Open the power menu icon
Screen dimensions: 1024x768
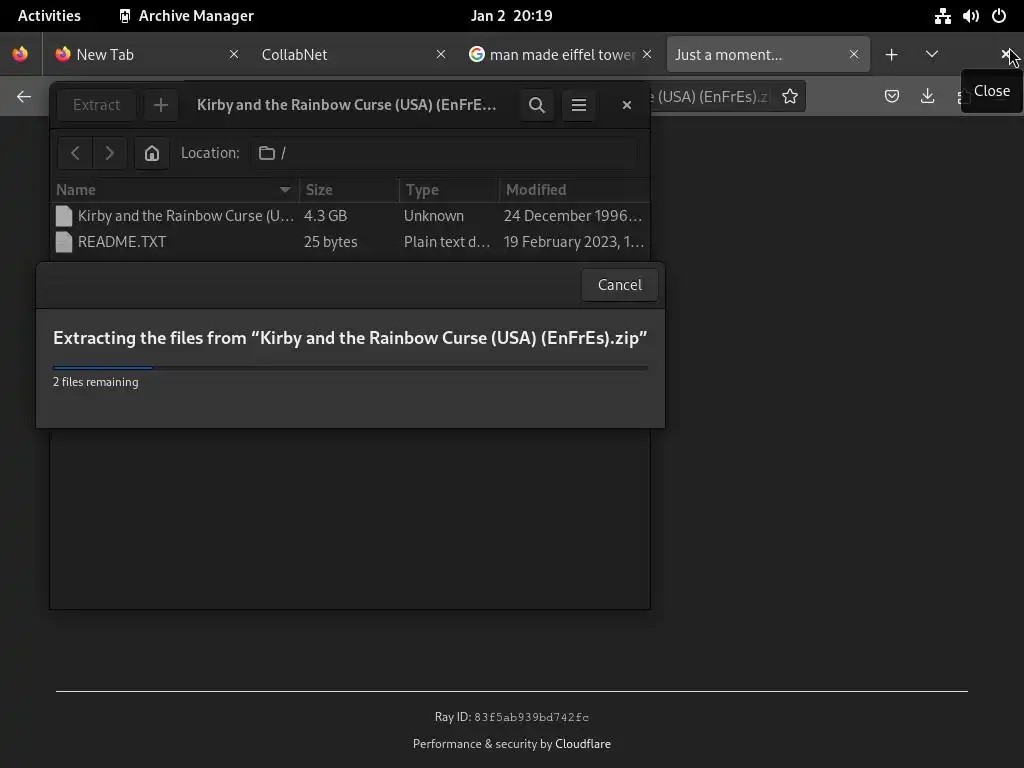pyautogui.click(x=999, y=16)
